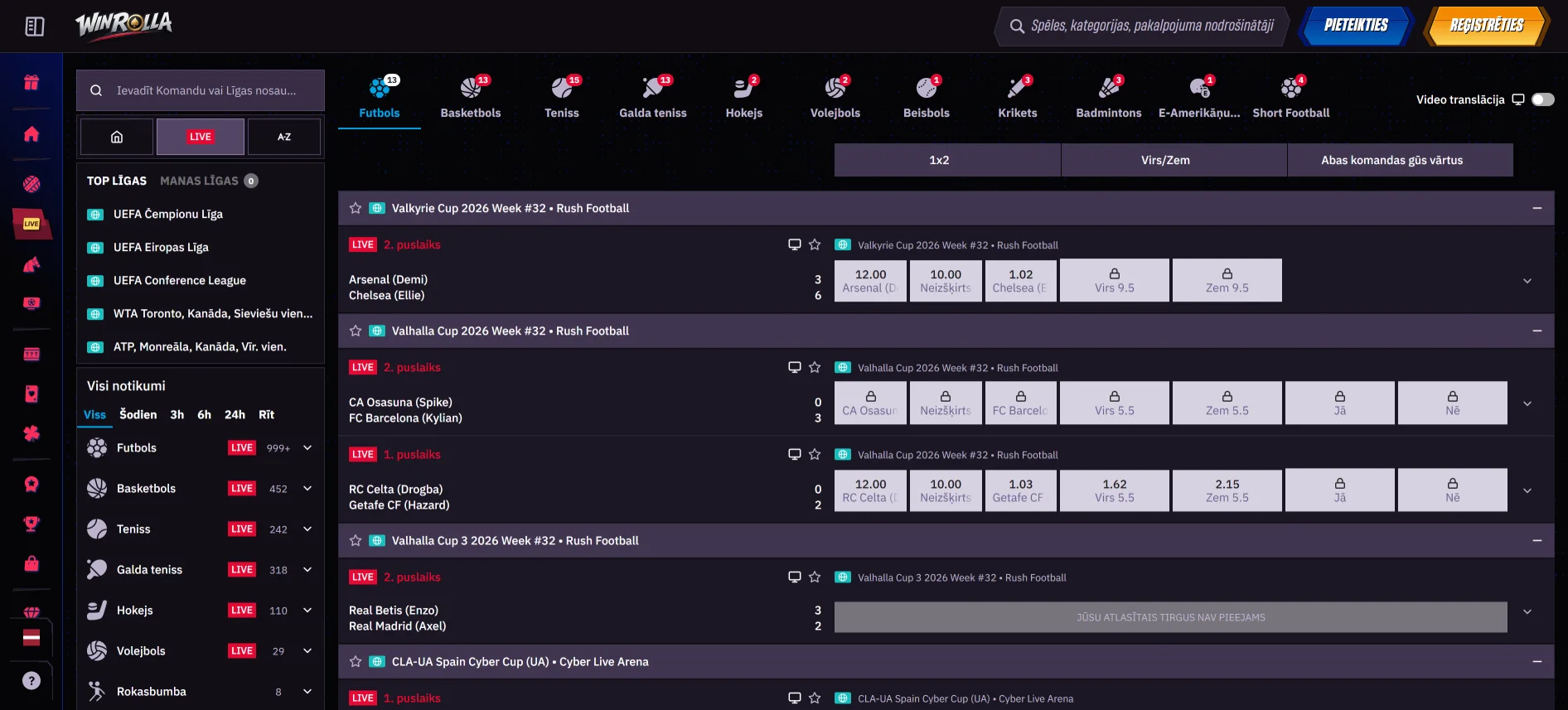Switch to the Krikets sport tab
Image resolution: width=1568 pixels, height=710 pixels.
tap(1018, 98)
